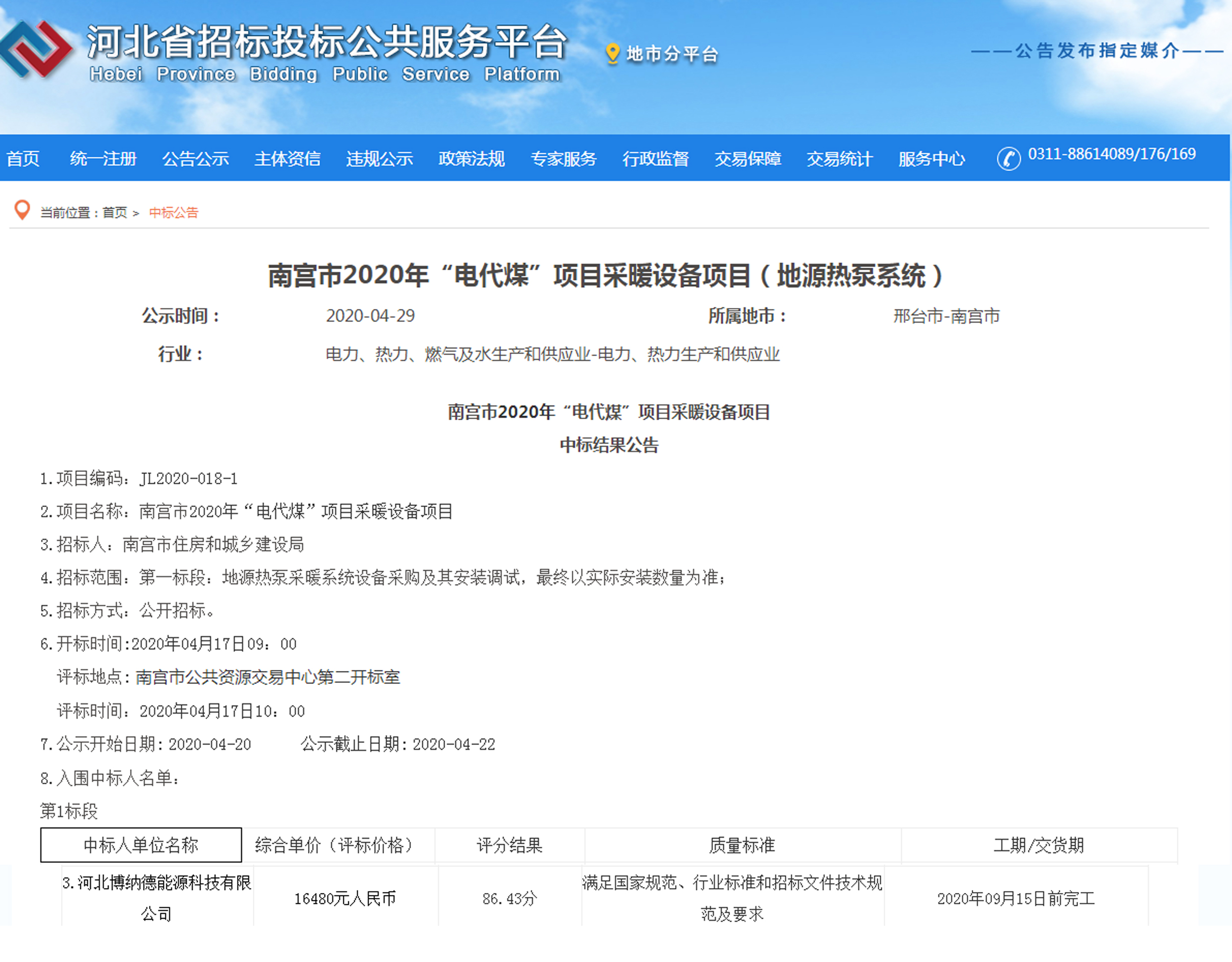This screenshot has width=1232, height=962.
Task: Click the 评分结果 table header
Action: pos(509,845)
